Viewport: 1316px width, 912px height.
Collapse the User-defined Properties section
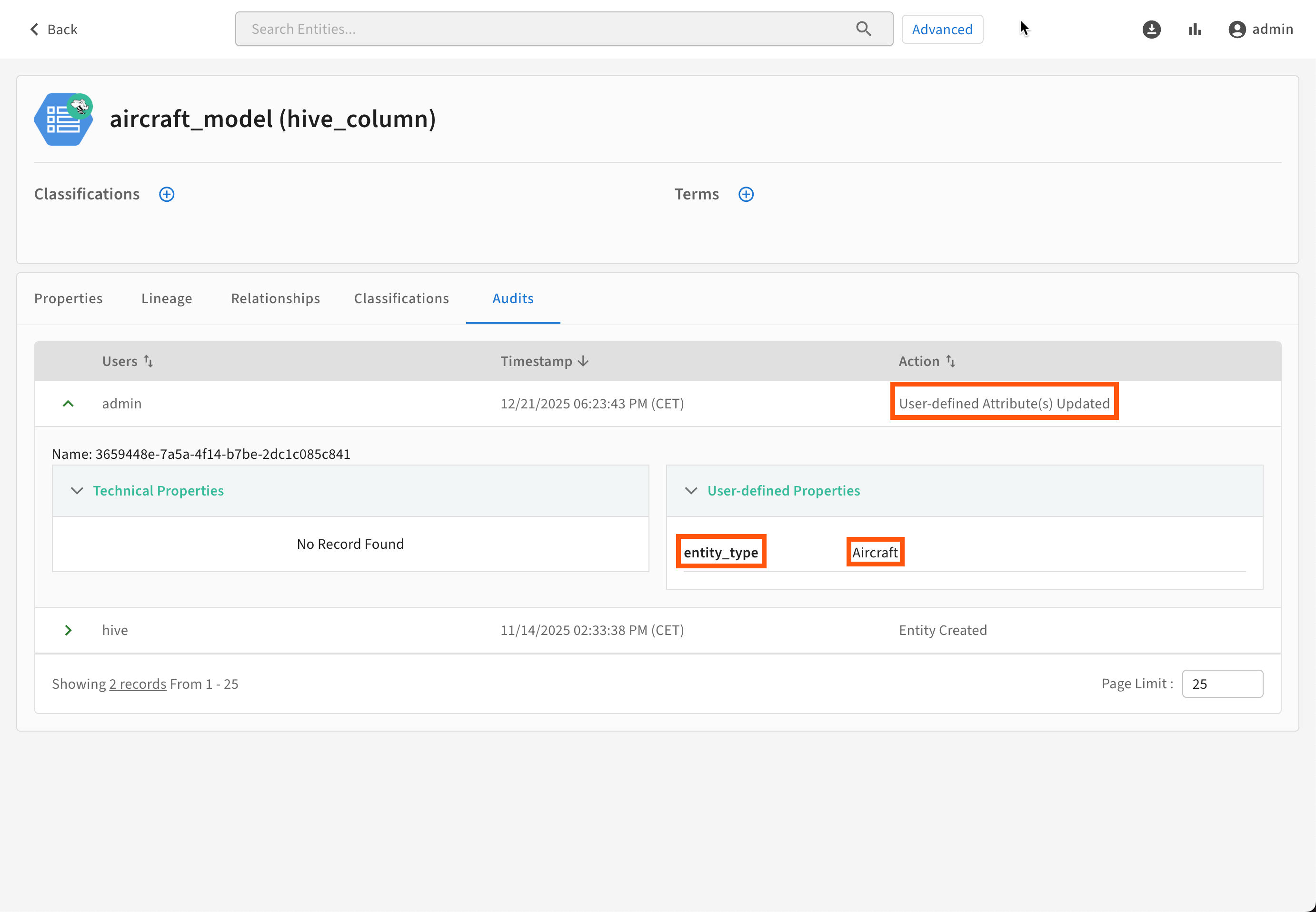tap(691, 491)
